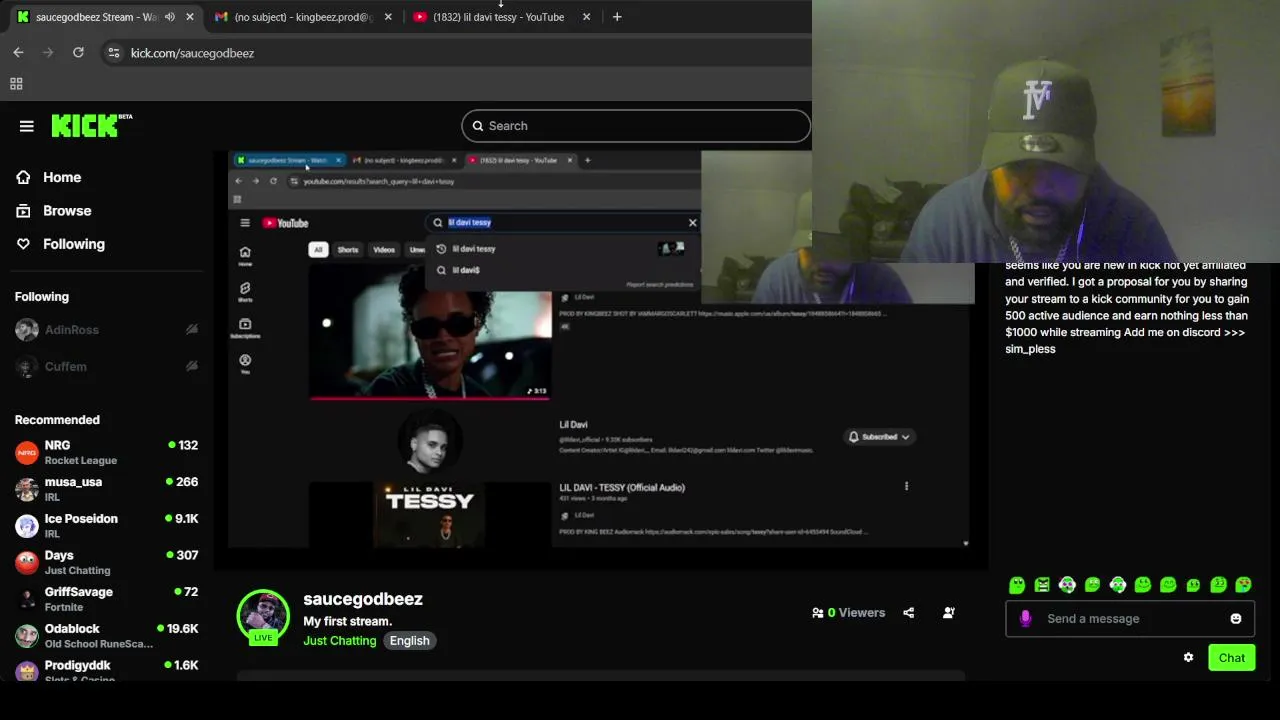This screenshot has height=720, width=1280.
Task: Open GriffSavage Fortnite channel
Action: (x=106, y=599)
